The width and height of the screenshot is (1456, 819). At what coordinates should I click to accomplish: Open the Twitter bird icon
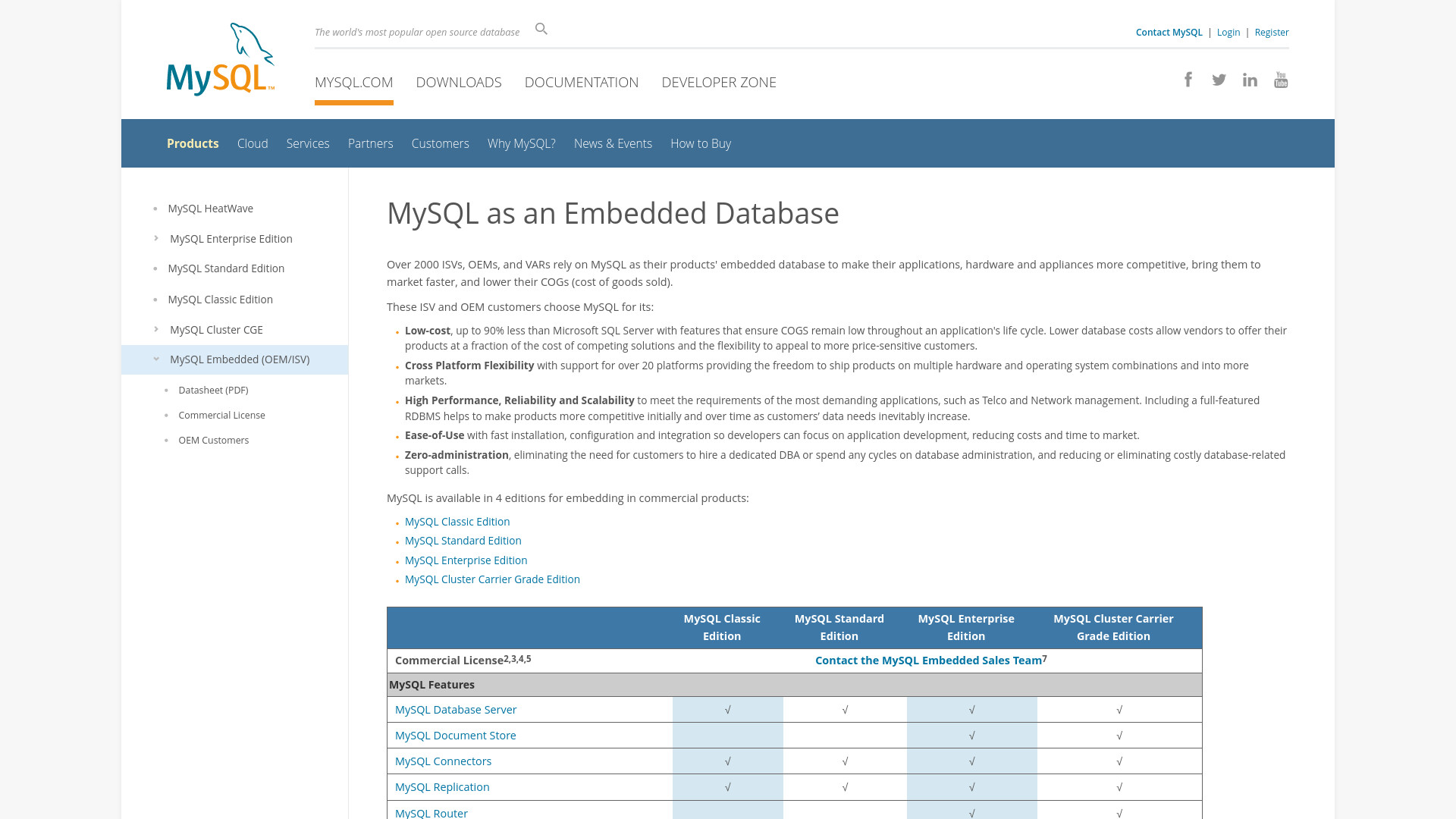(1219, 80)
